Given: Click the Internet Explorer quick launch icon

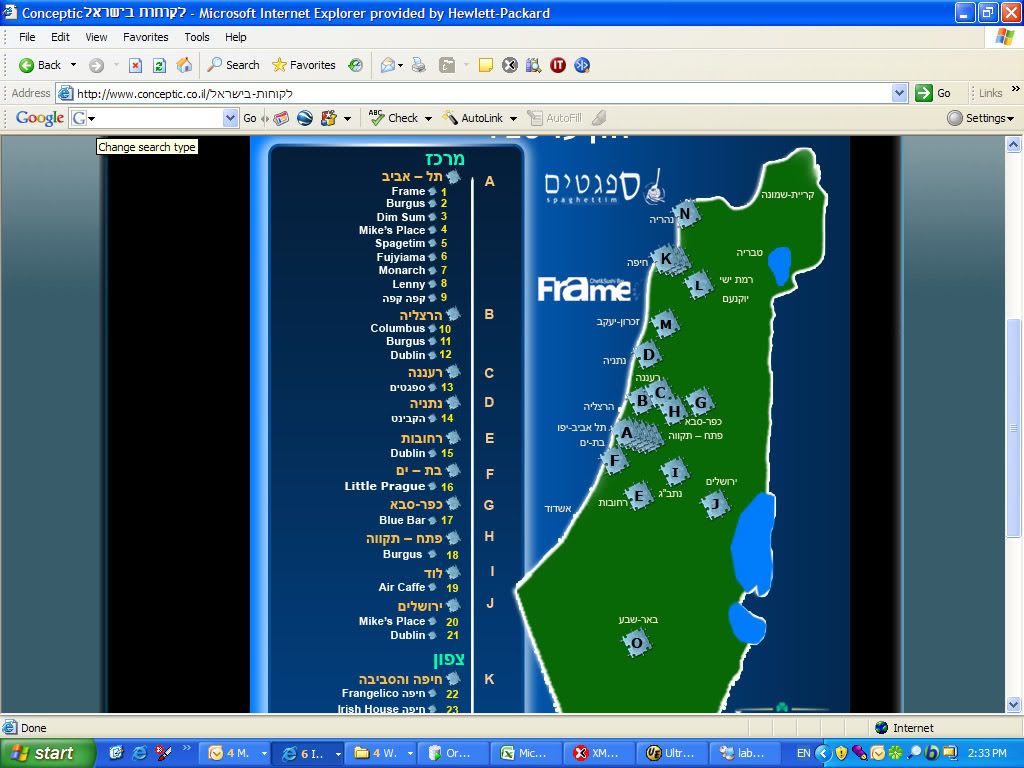Looking at the screenshot, I should [x=139, y=753].
